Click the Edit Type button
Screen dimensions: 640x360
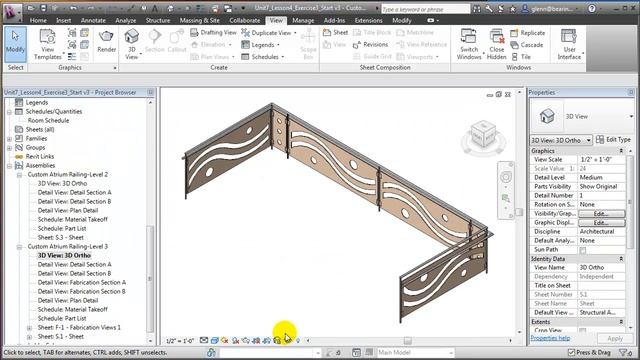pyautogui.click(x=613, y=140)
